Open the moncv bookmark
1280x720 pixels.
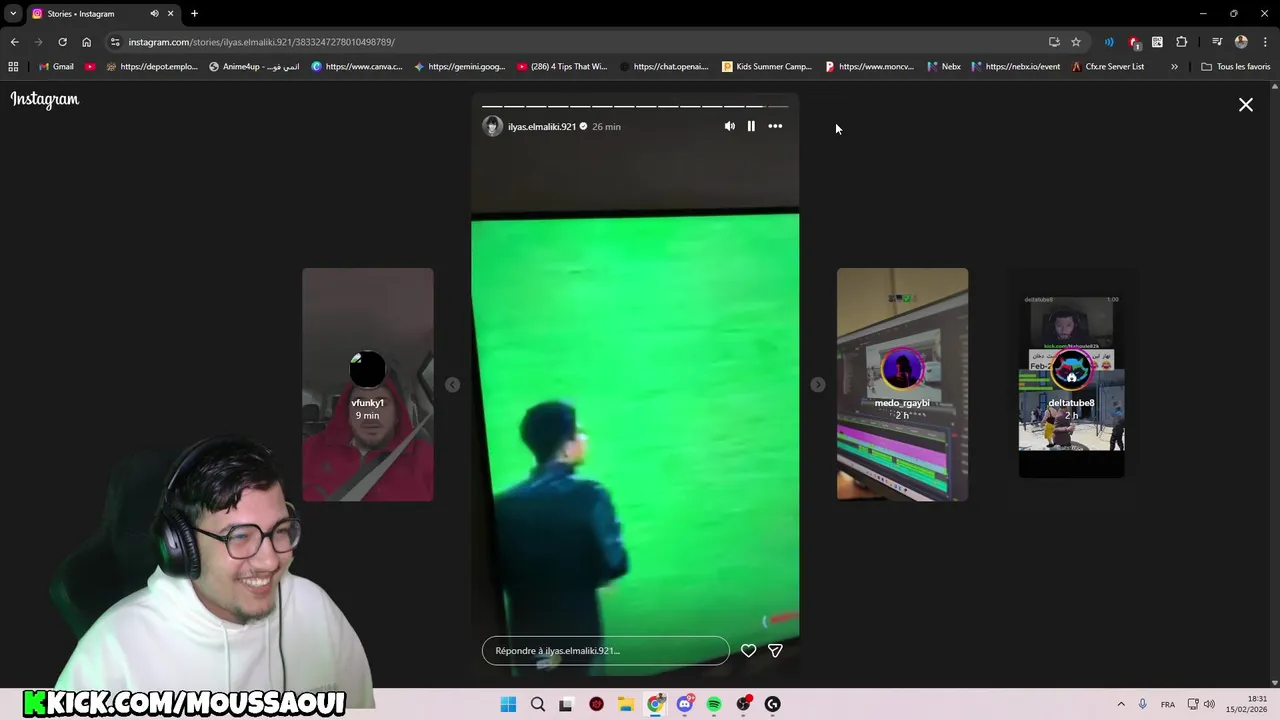[x=870, y=67]
